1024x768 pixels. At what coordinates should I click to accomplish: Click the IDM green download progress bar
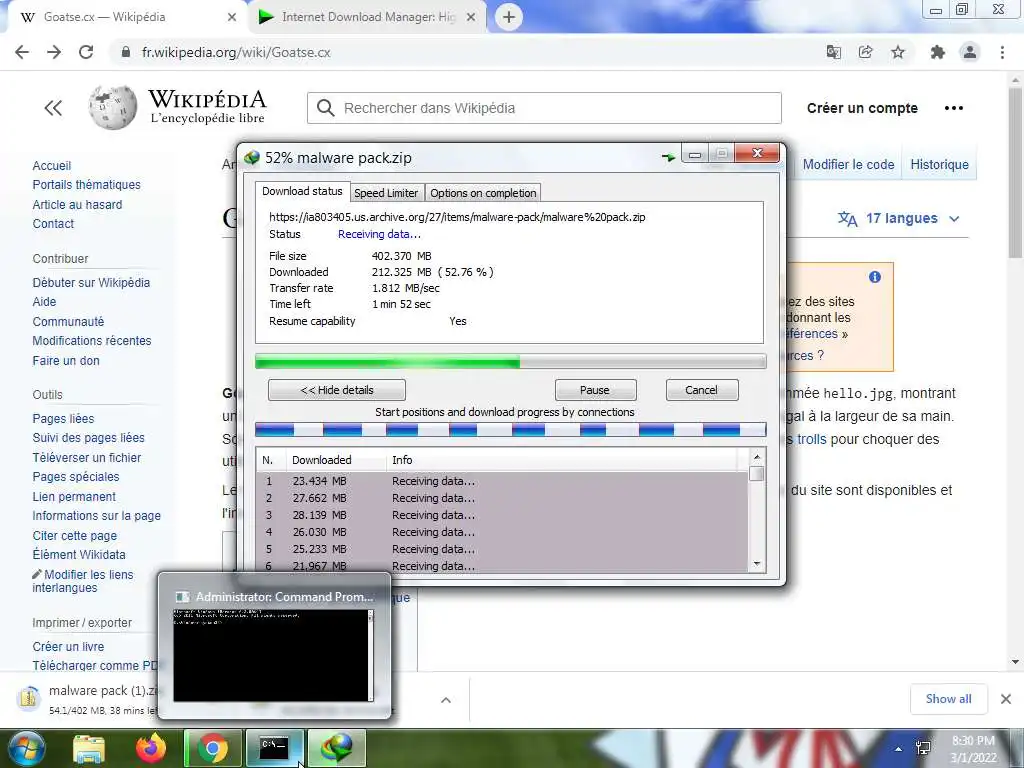coord(511,361)
